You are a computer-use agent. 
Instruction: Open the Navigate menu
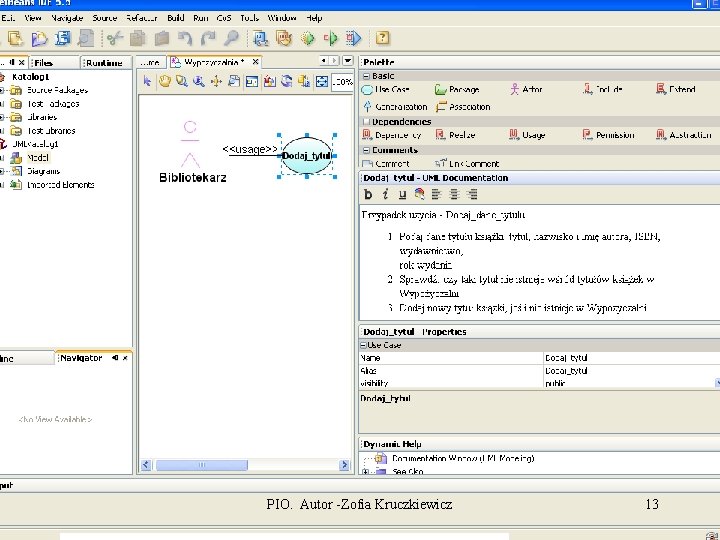[x=67, y=18]
